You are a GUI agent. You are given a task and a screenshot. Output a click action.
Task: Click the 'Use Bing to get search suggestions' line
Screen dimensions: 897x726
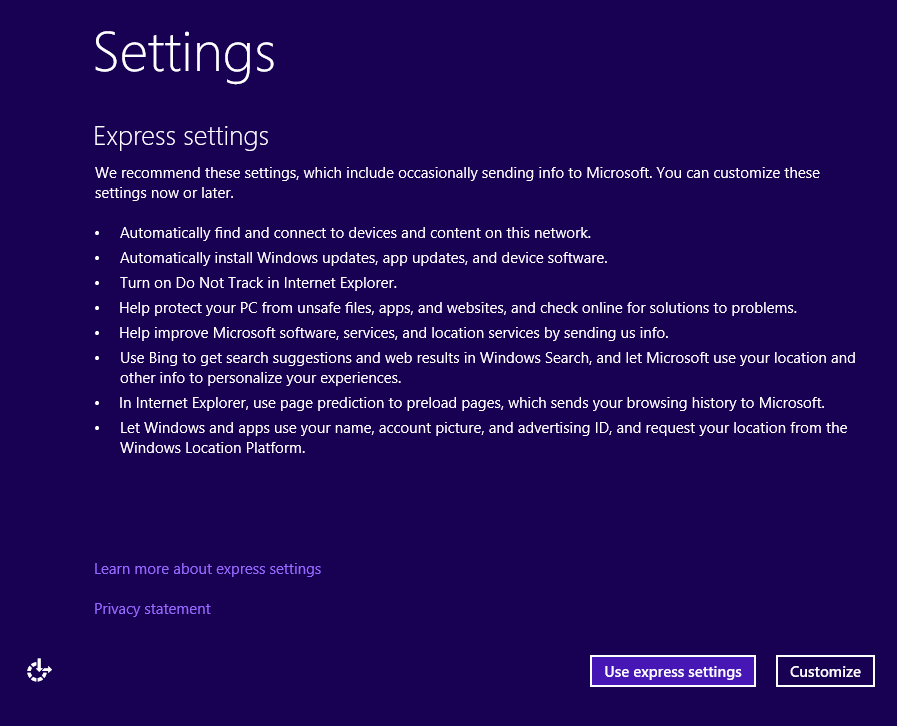[487, 358]
